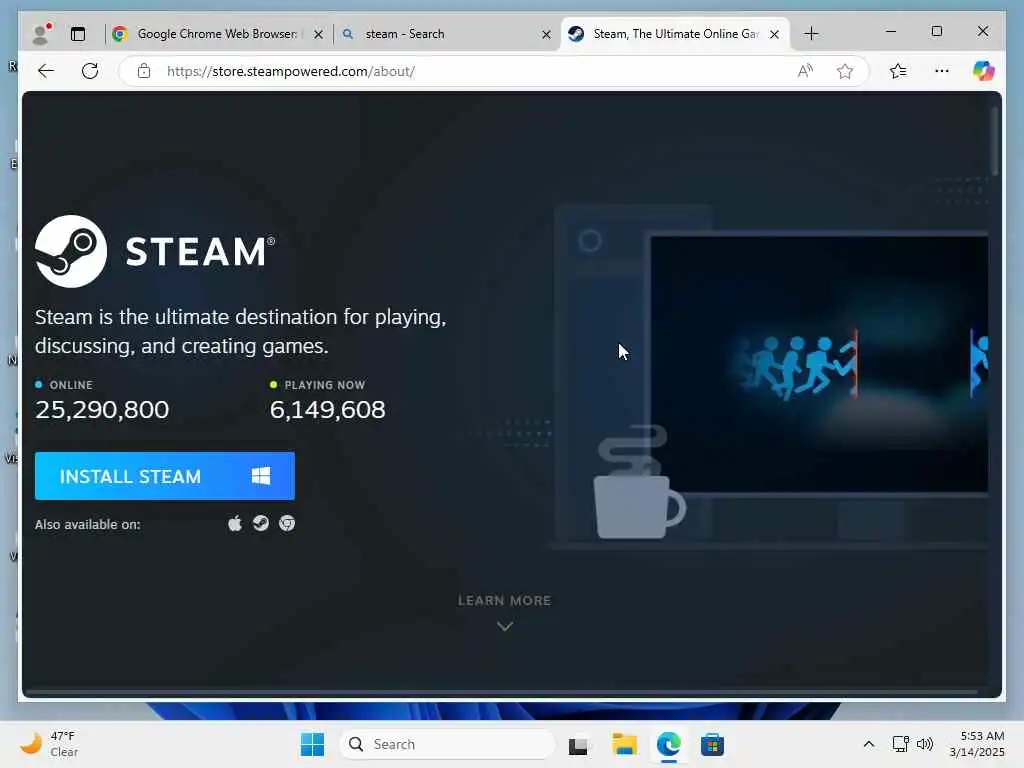Open the Copilot sidebar icon
The height and width of the screenshot is (768, 1024).
point(984,71)
